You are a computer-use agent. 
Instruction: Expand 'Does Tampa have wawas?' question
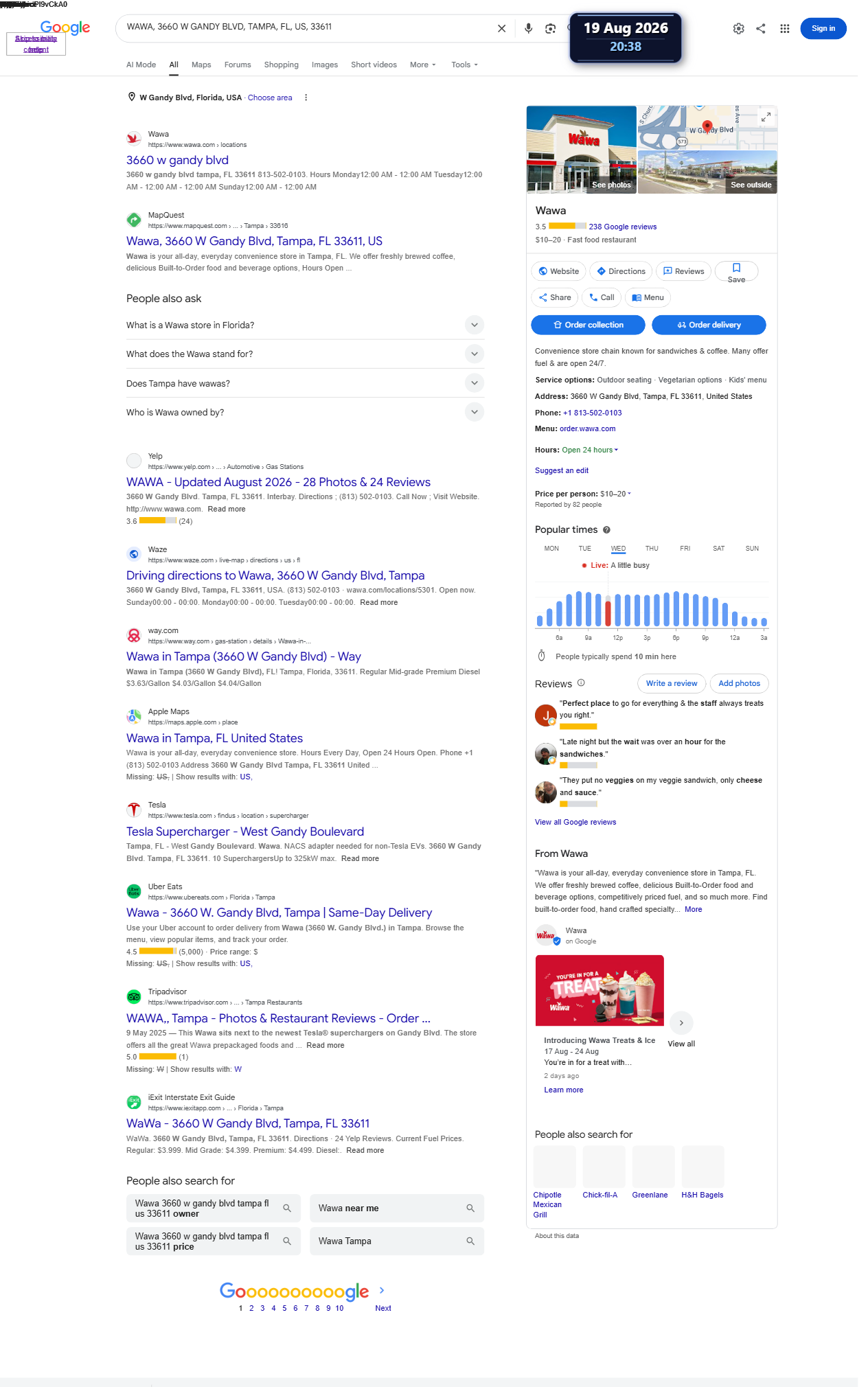(x=305, y=383)
